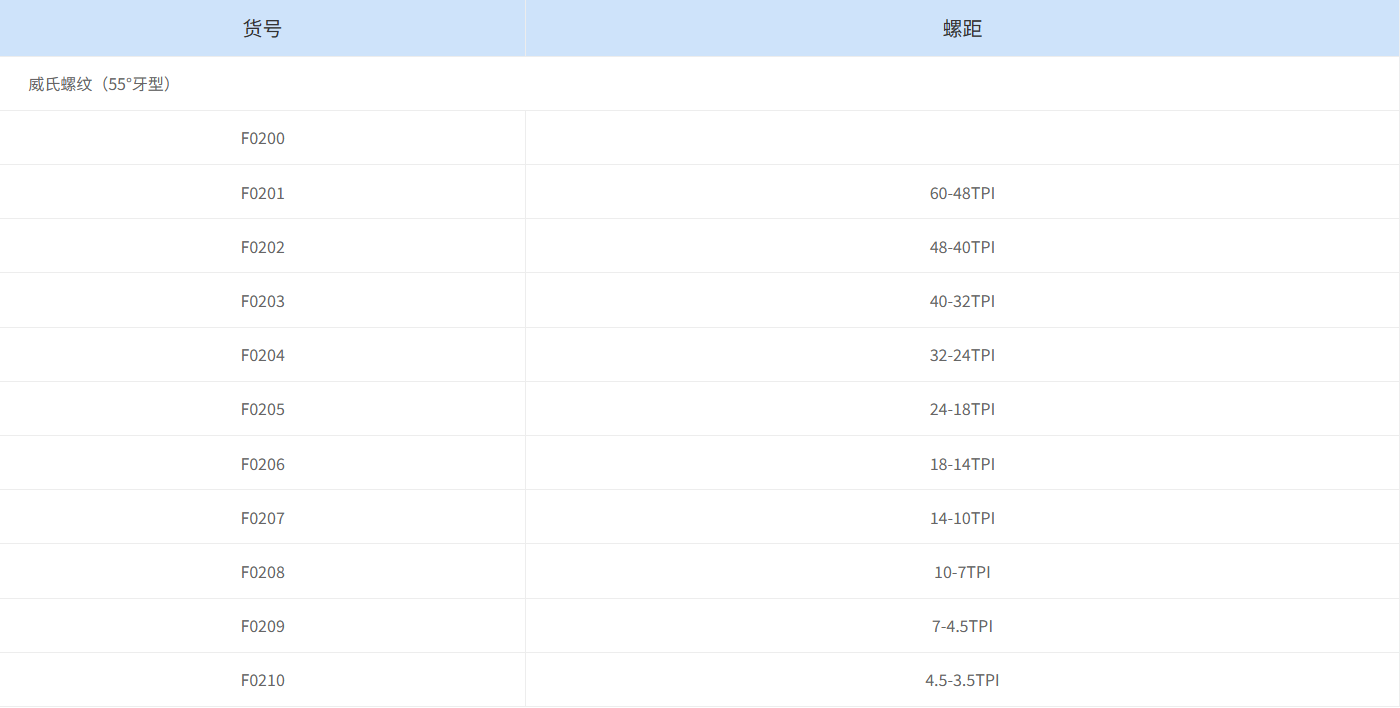This screenshot has height=708, width=1400.
Task: Click the 32-24TPI pitch cell
Action: [962, 355]
